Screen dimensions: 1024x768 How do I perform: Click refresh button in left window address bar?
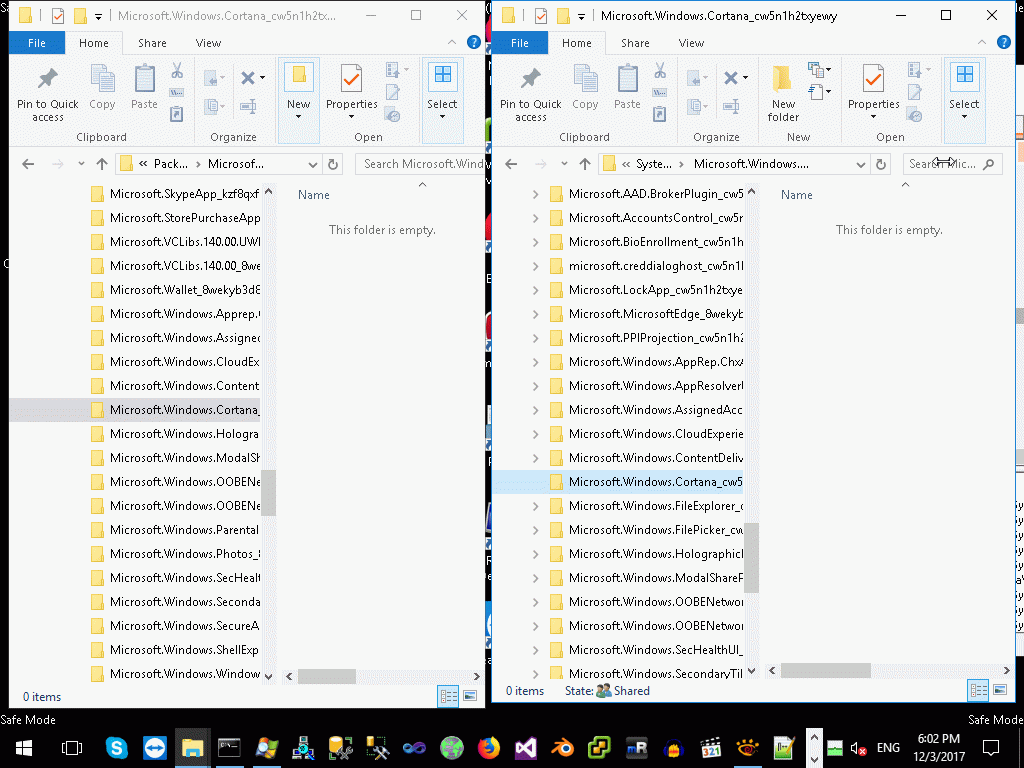[x=333, y=164]
